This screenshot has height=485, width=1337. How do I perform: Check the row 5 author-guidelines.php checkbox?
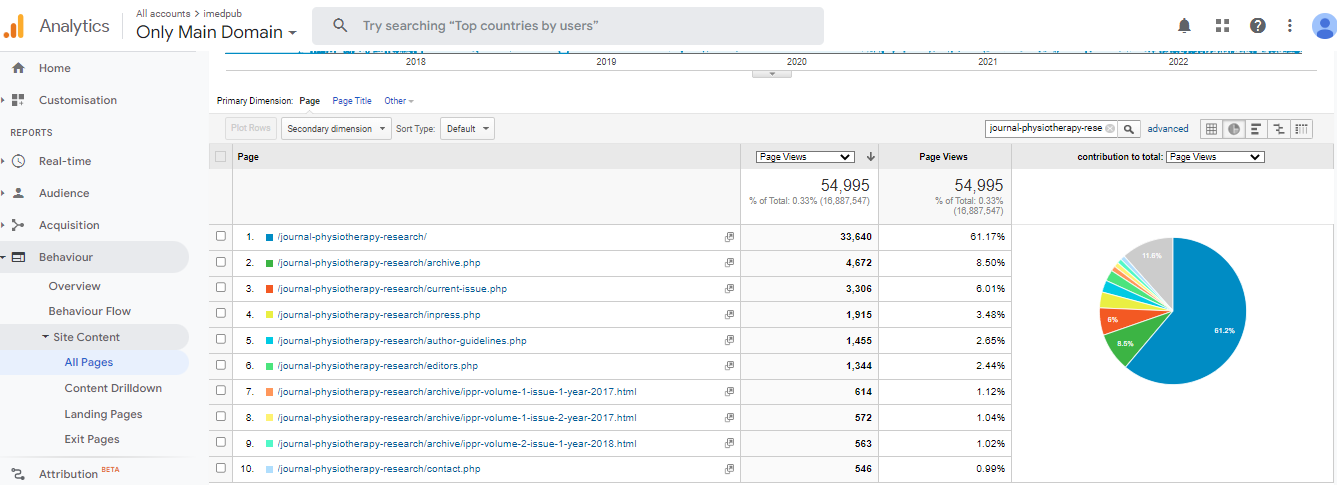(x=221, y=341)
